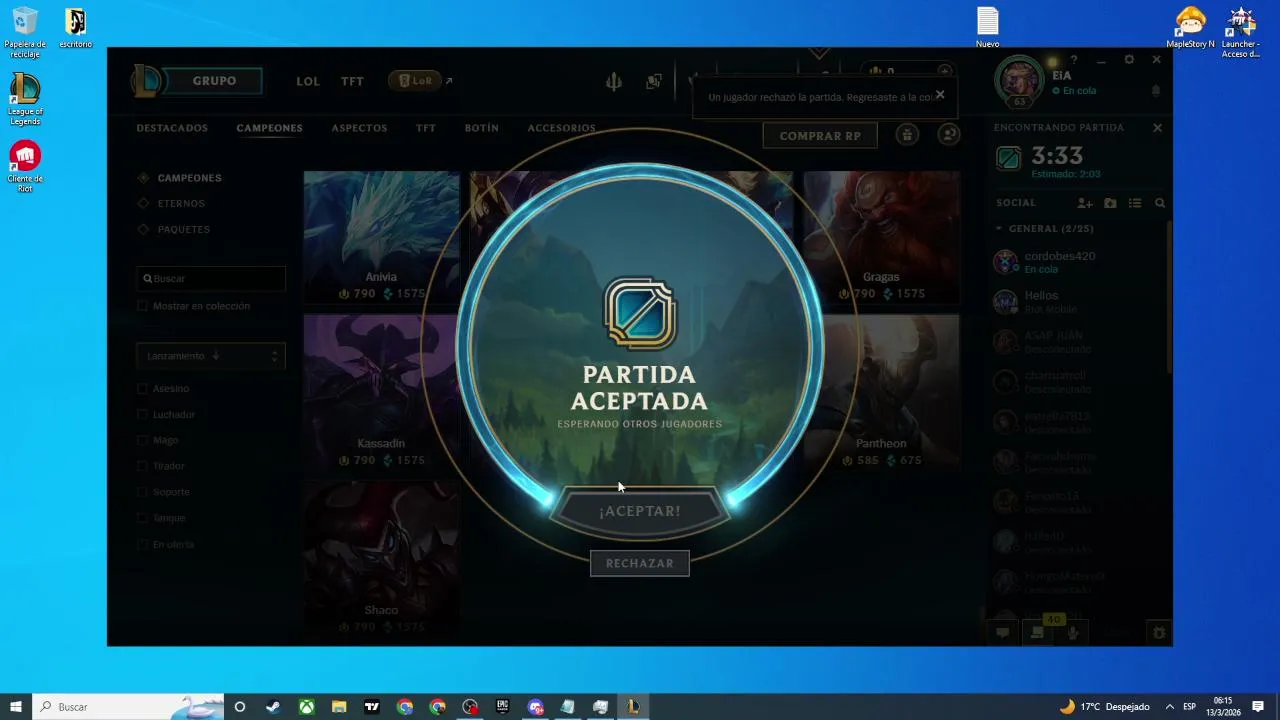Open MapleStory N desktop shortcut
This screenshot has height=720, width=1280.
pos(1190,27)
